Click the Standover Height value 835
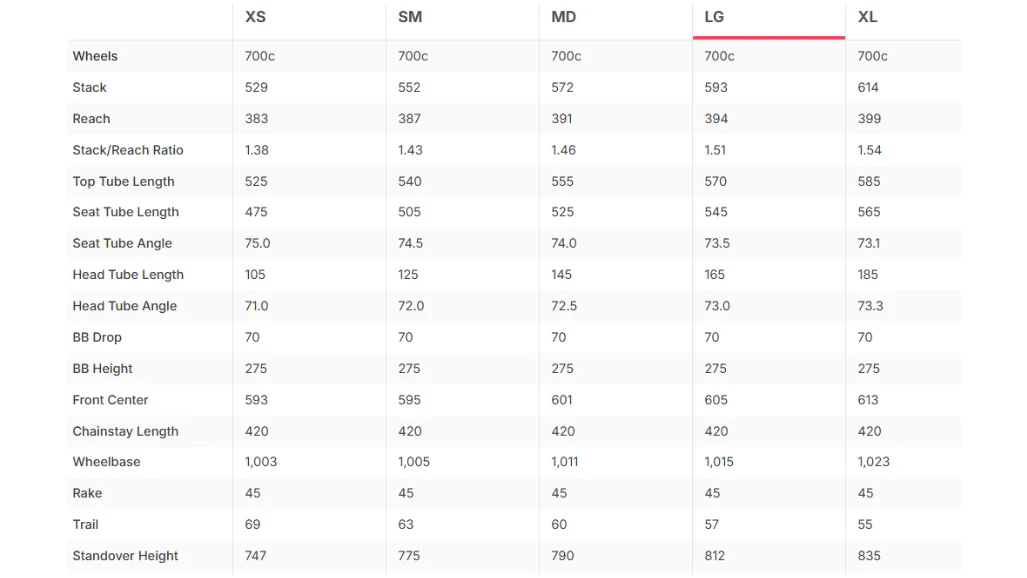The width and height of the screenshot is (1027, 578). (x=868, y=556)
